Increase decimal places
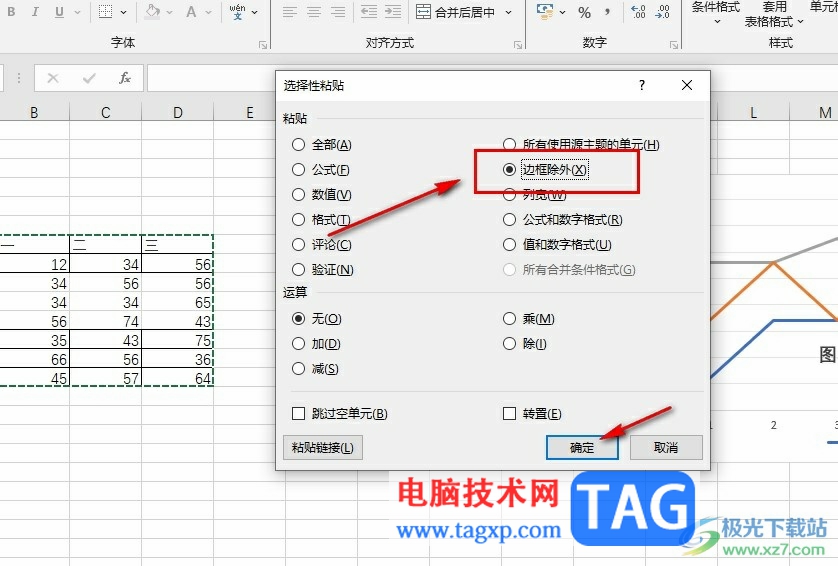The image size is (838, 566). (638, 12)
